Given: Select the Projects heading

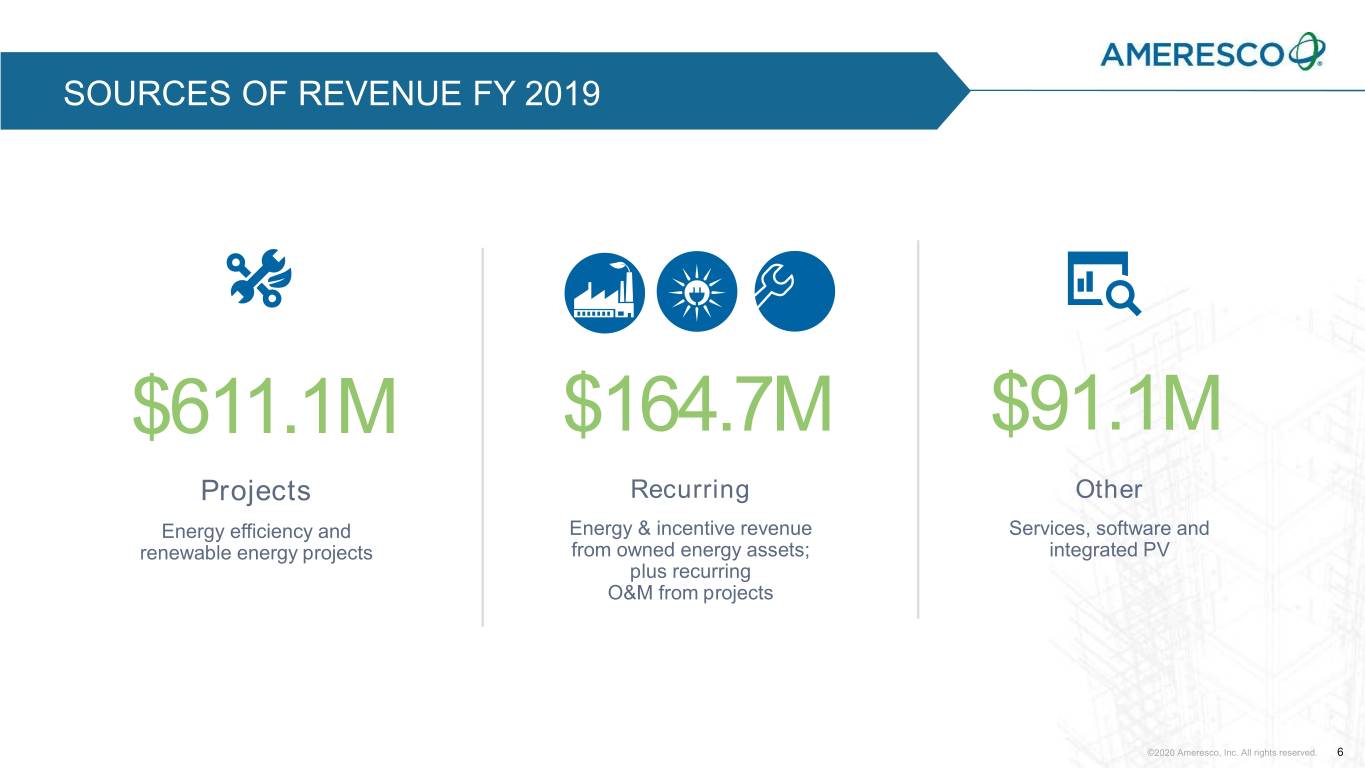Looking at the screenshot, I should (256, 491).
